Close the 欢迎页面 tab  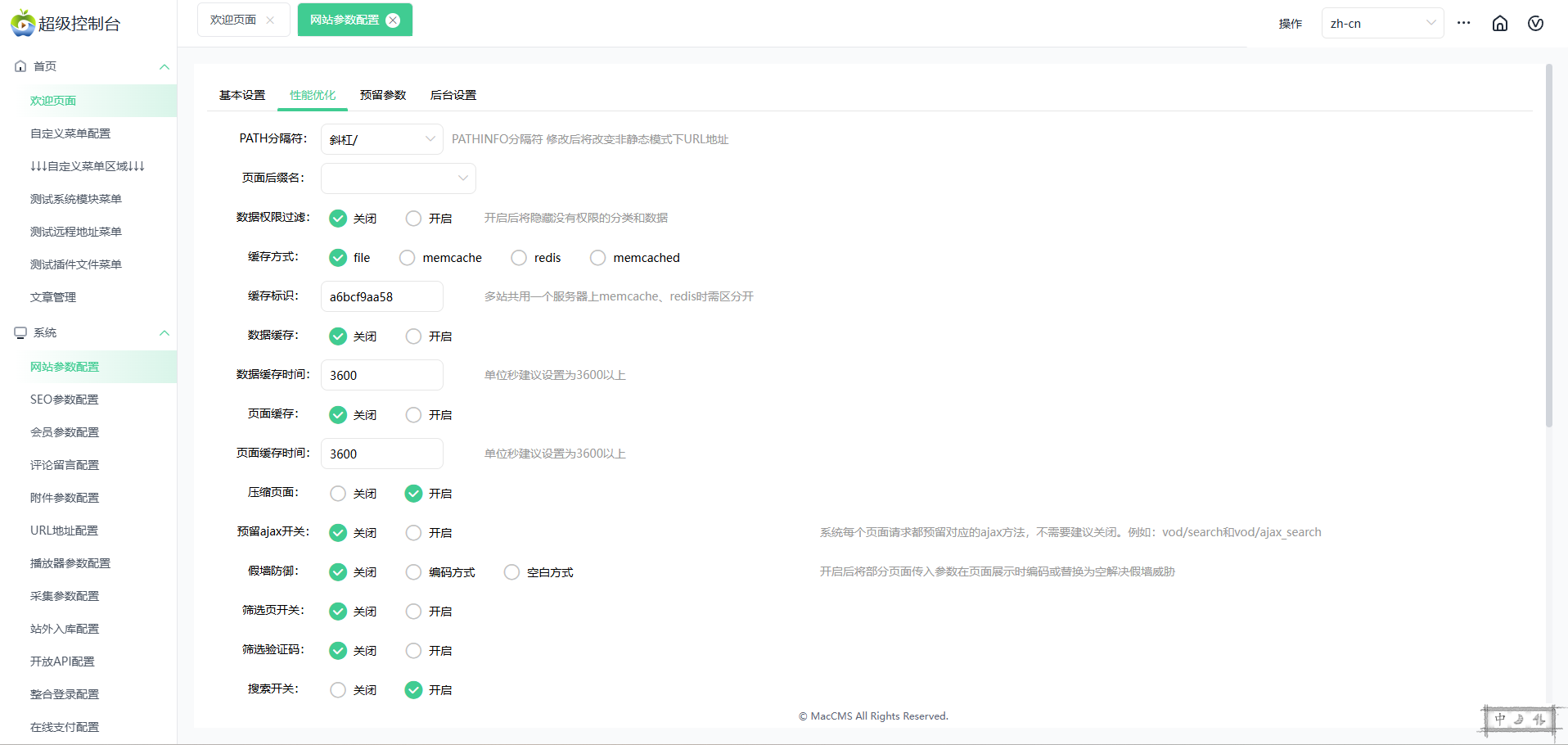[270, 20]
